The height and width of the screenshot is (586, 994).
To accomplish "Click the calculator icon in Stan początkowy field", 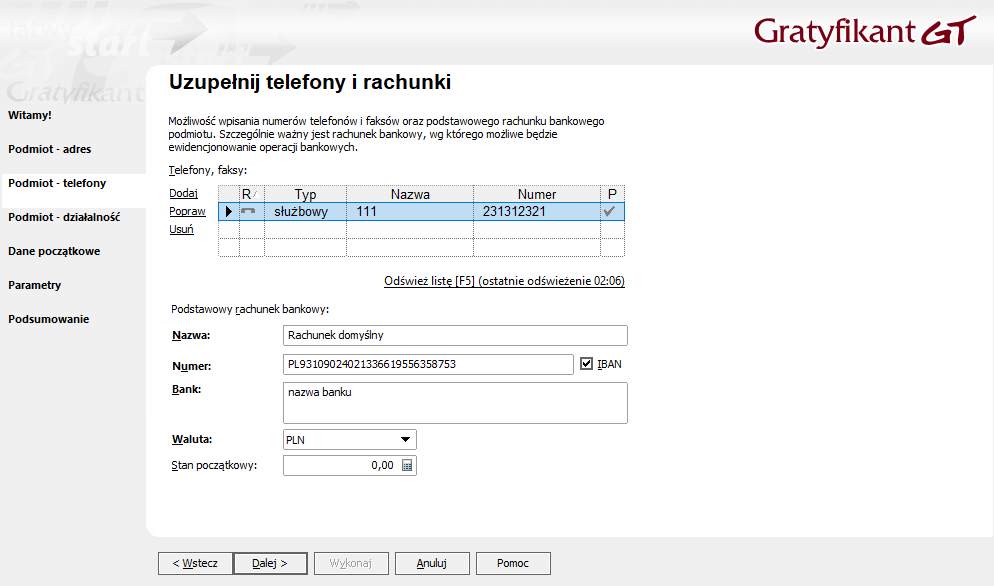I will point(407,466).
